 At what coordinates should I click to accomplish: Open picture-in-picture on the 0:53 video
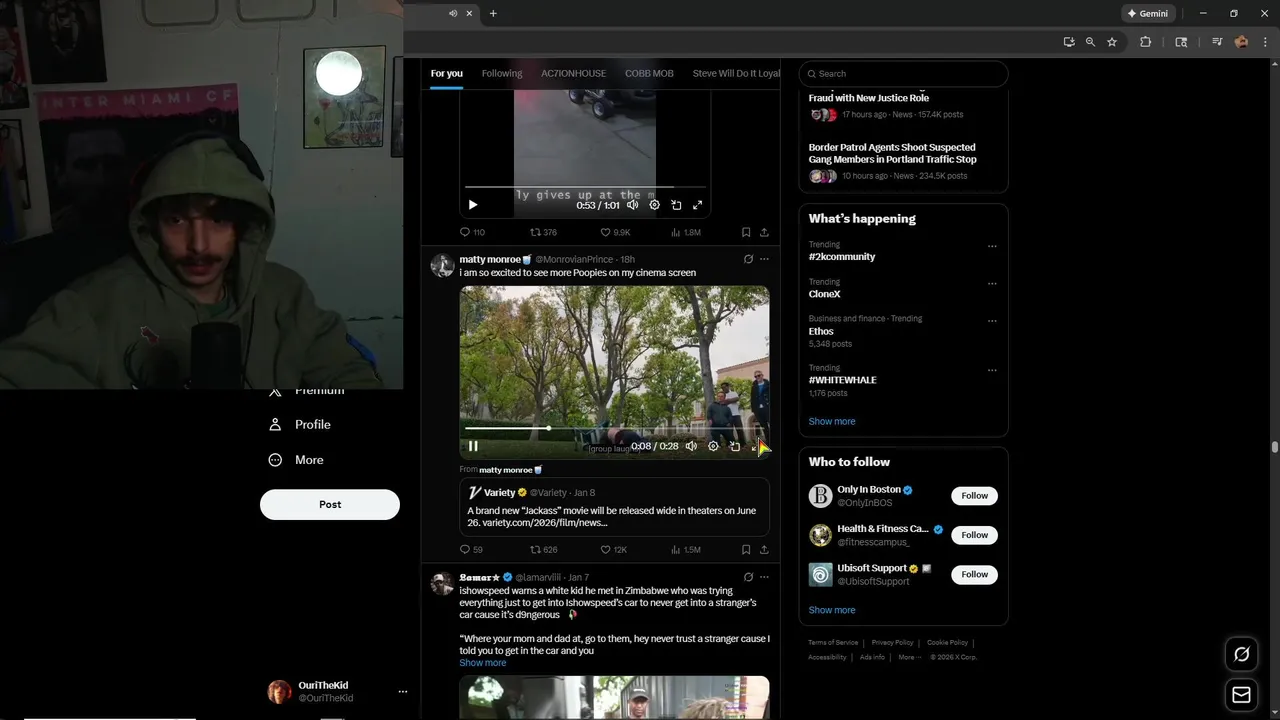(x=676, y=205)
